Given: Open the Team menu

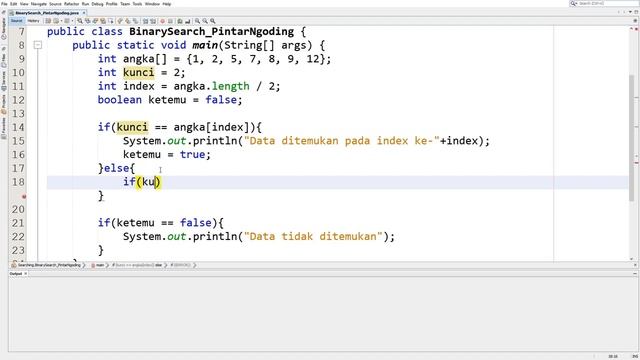Looking at the screenshot, I should [125, 4].
